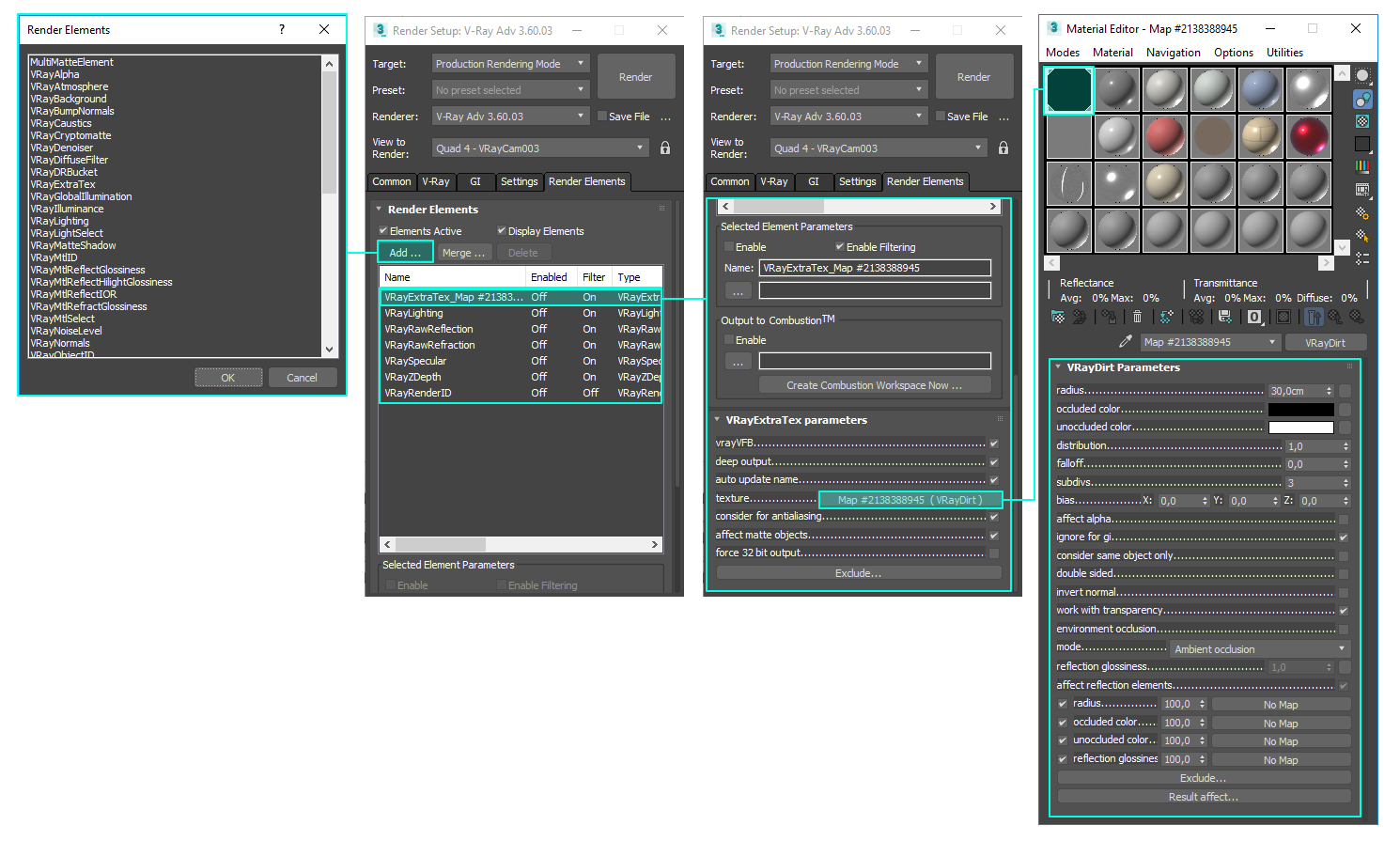
Task: Open Target dropdown in middle Render Setup
Action: [x=511, y=64]
